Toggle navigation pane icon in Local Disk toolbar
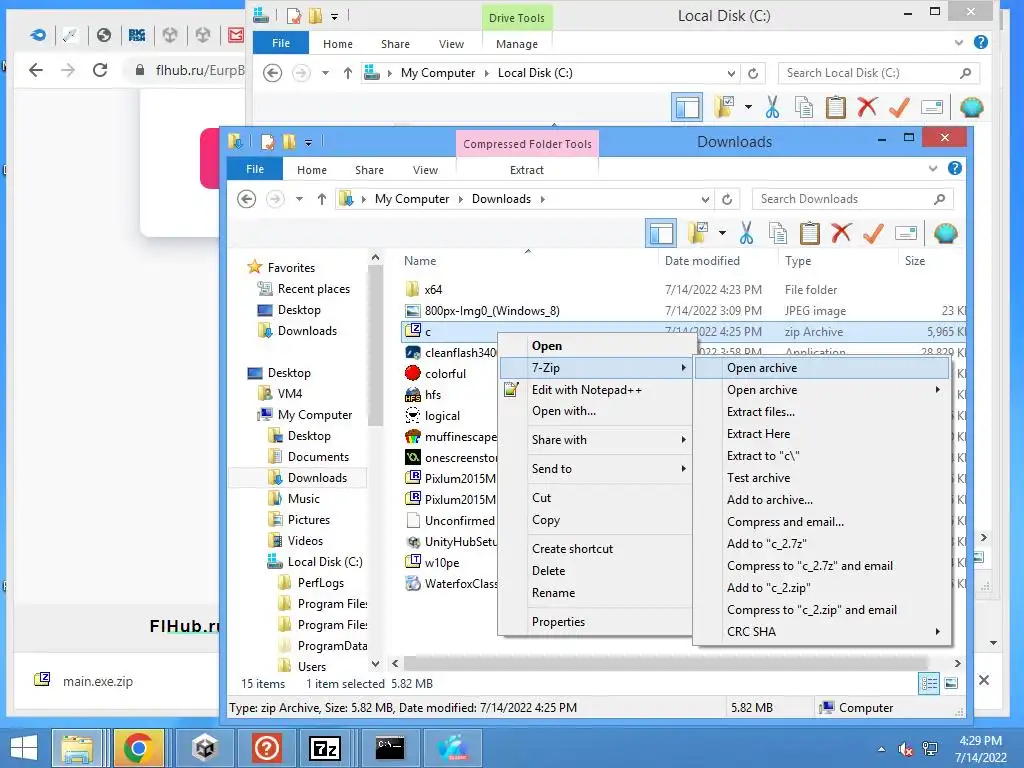Image resolution: width=1024 pixels, height=768 pixels. [687, 107]
